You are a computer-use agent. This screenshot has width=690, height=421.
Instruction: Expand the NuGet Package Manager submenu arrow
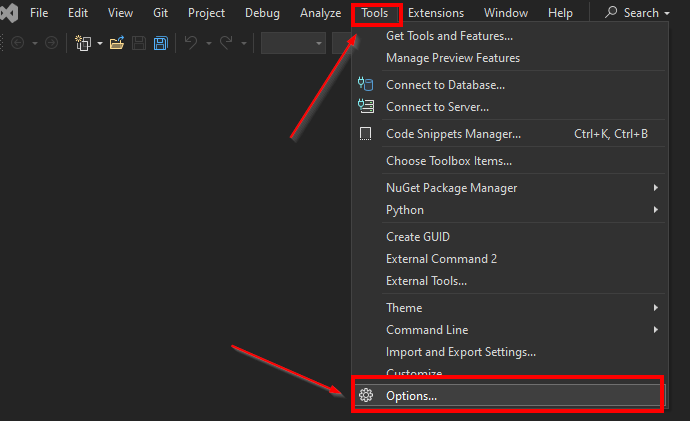(x=656, y=188)
